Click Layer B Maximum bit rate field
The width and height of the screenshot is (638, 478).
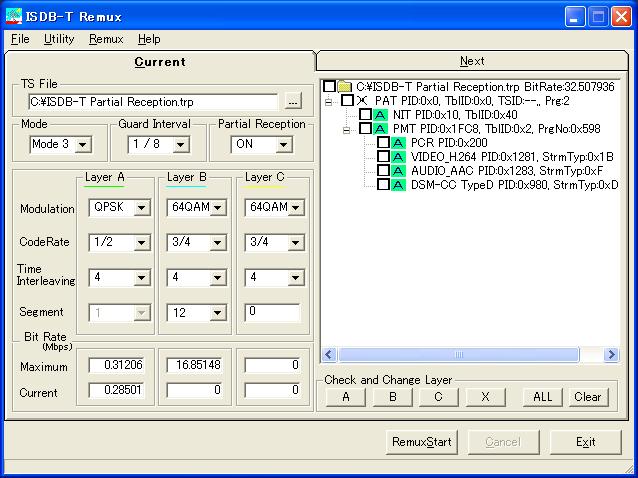[194, 365]
